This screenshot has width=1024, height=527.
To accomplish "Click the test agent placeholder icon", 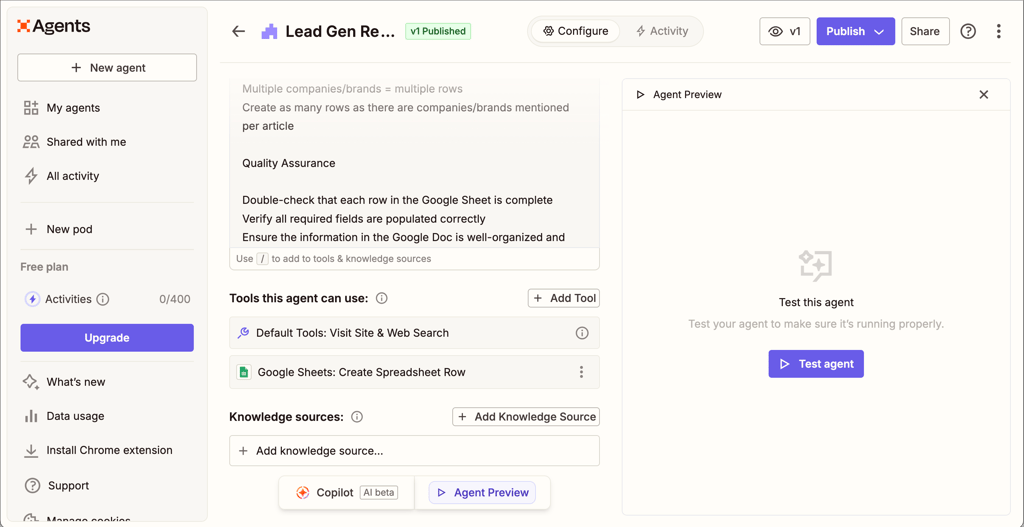I will [x=816, y=266].
